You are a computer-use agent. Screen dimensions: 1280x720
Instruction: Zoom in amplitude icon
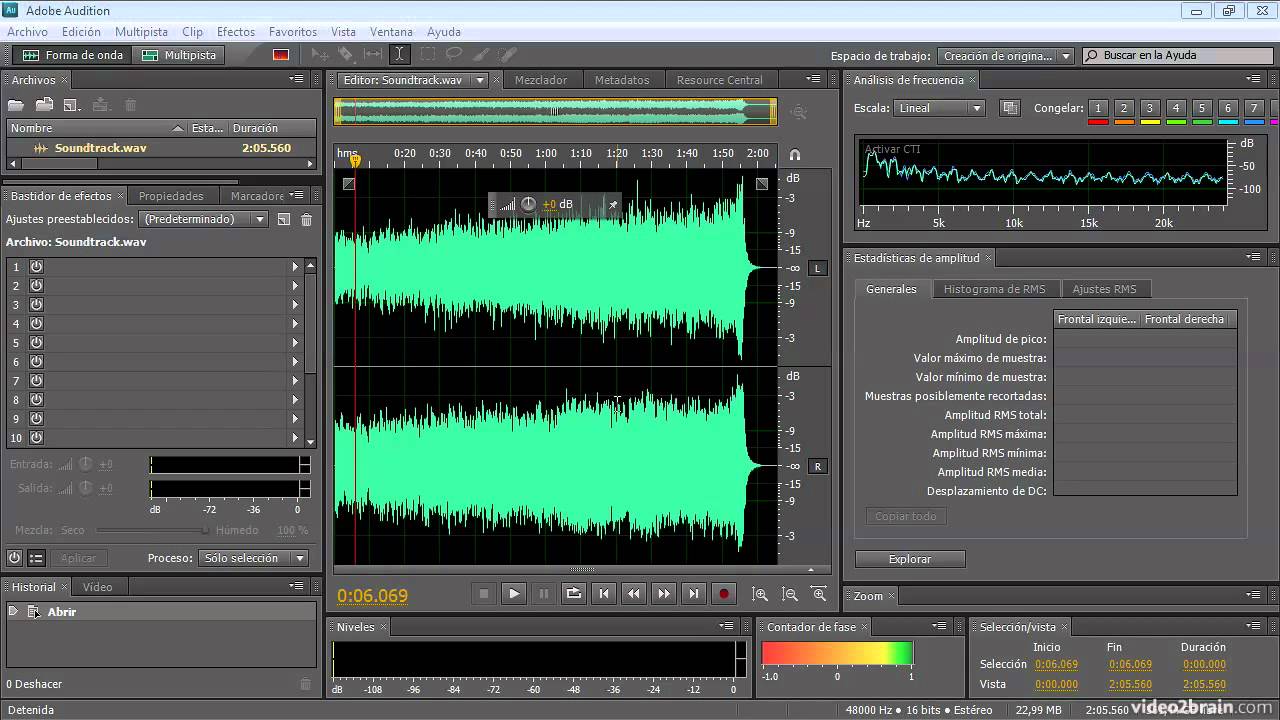click(x=760, y=594)
